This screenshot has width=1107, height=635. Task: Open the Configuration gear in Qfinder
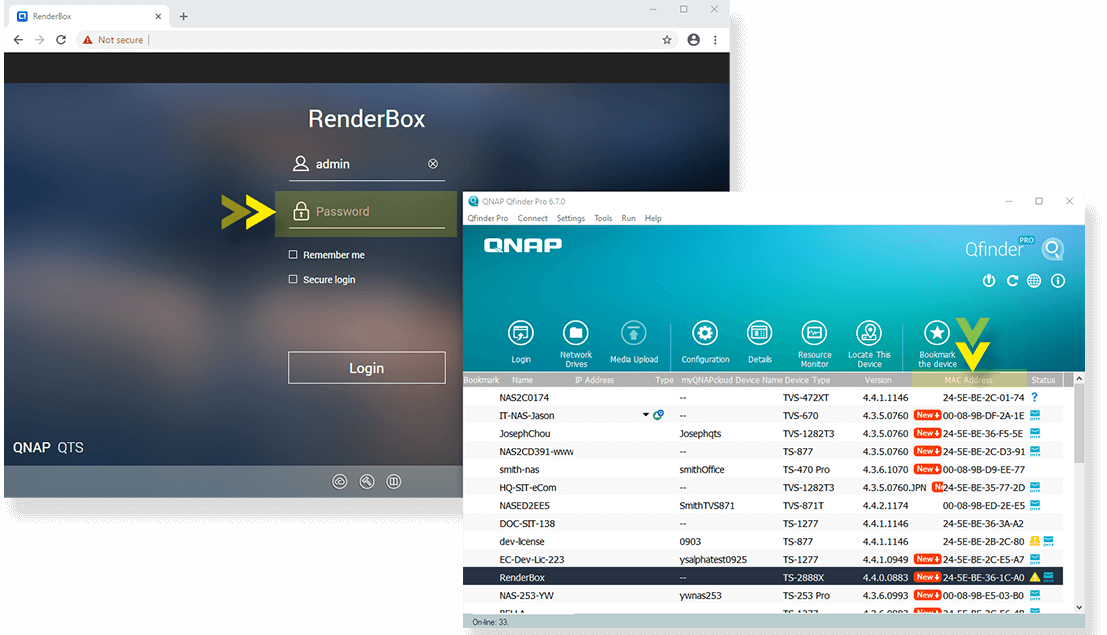705,333
